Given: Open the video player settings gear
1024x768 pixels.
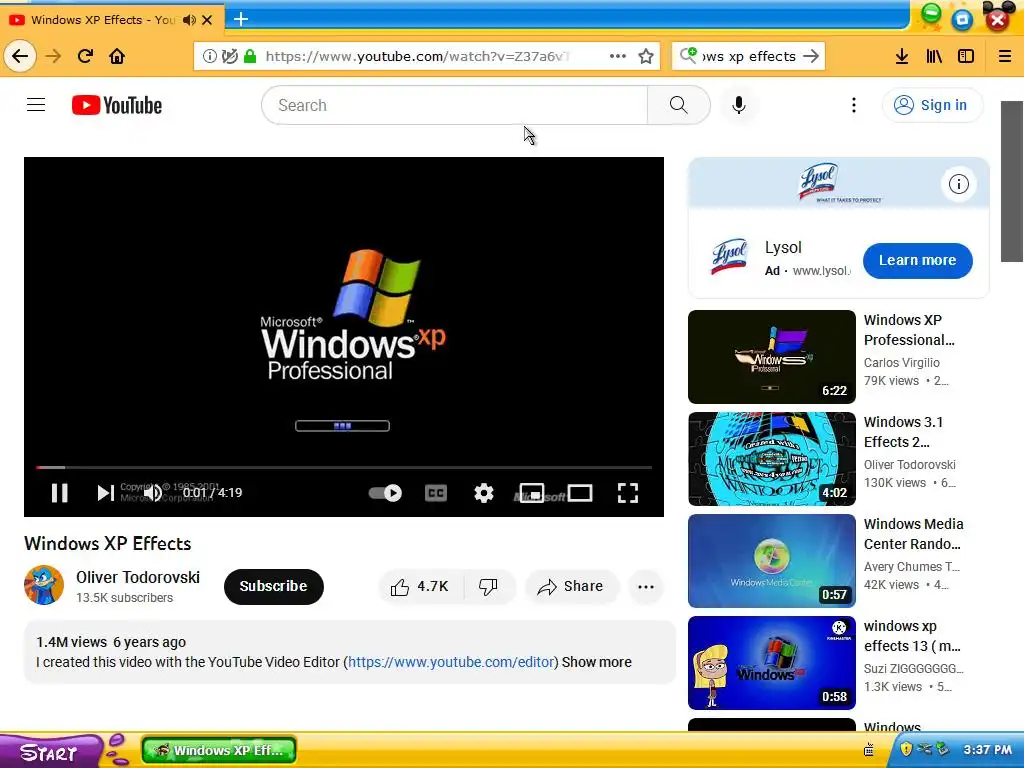Looking at the screenshot, I should coord(483,493).
